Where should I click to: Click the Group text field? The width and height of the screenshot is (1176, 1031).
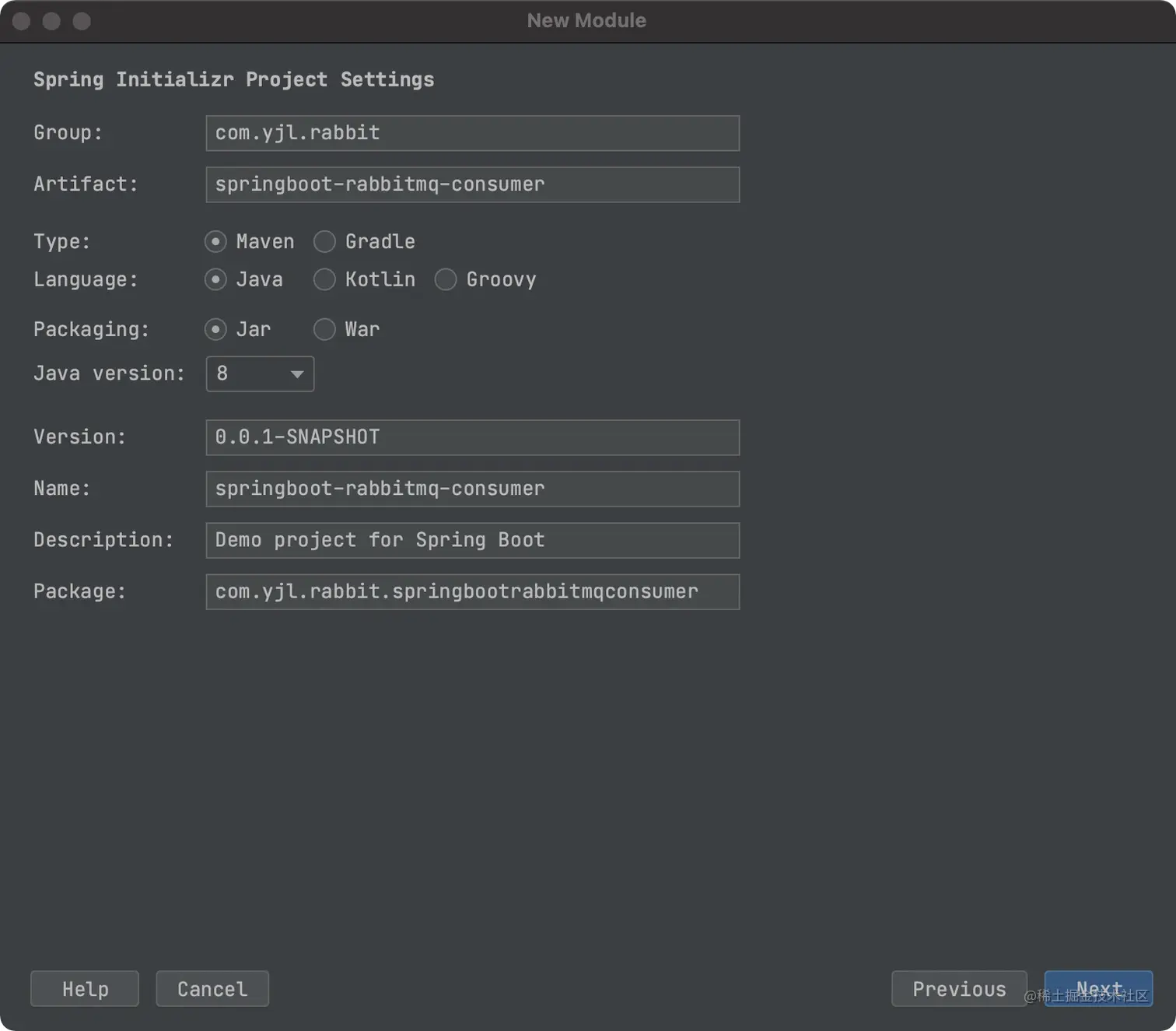tap(472, 133)
